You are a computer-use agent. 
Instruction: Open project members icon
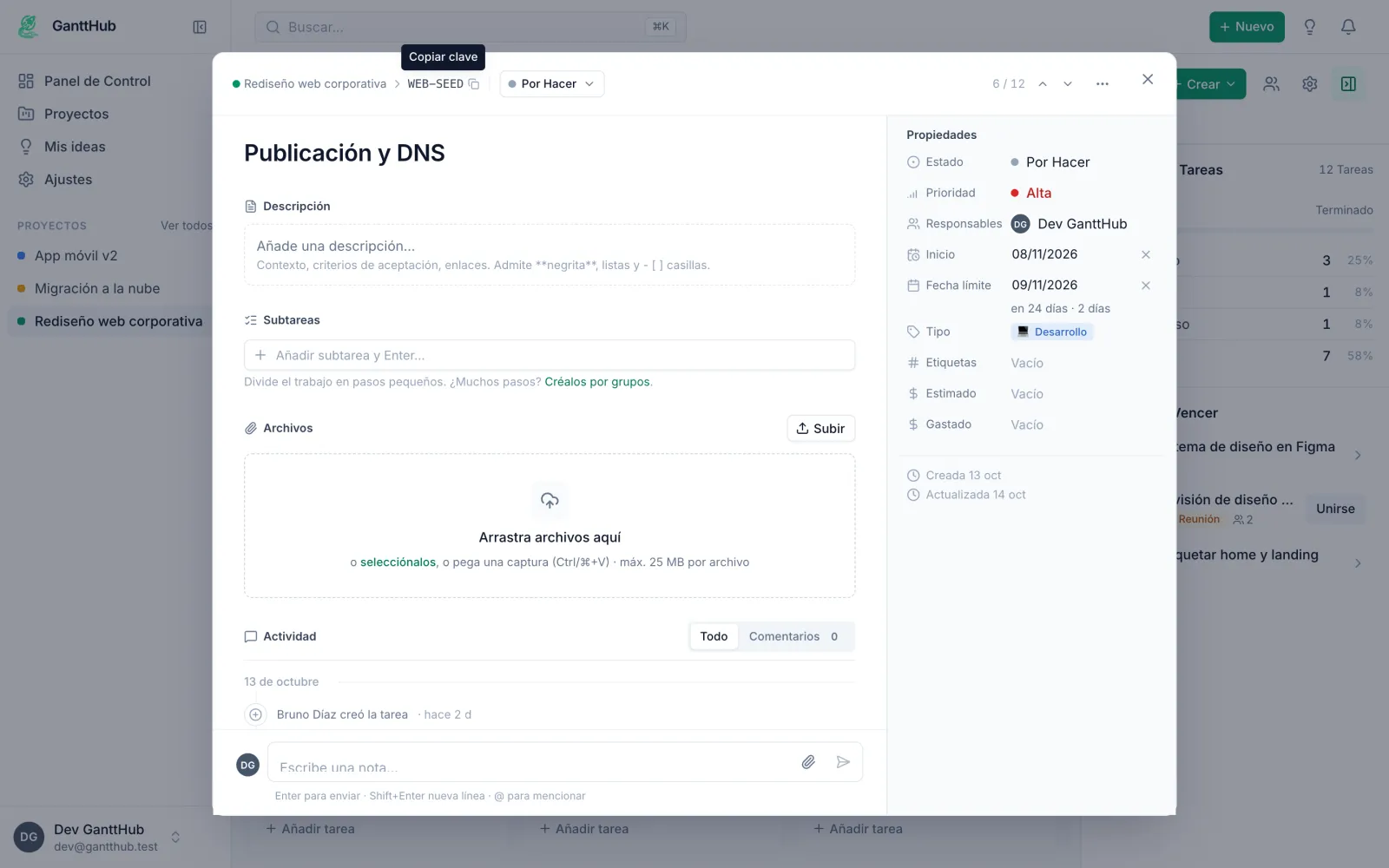(1271, 84)
